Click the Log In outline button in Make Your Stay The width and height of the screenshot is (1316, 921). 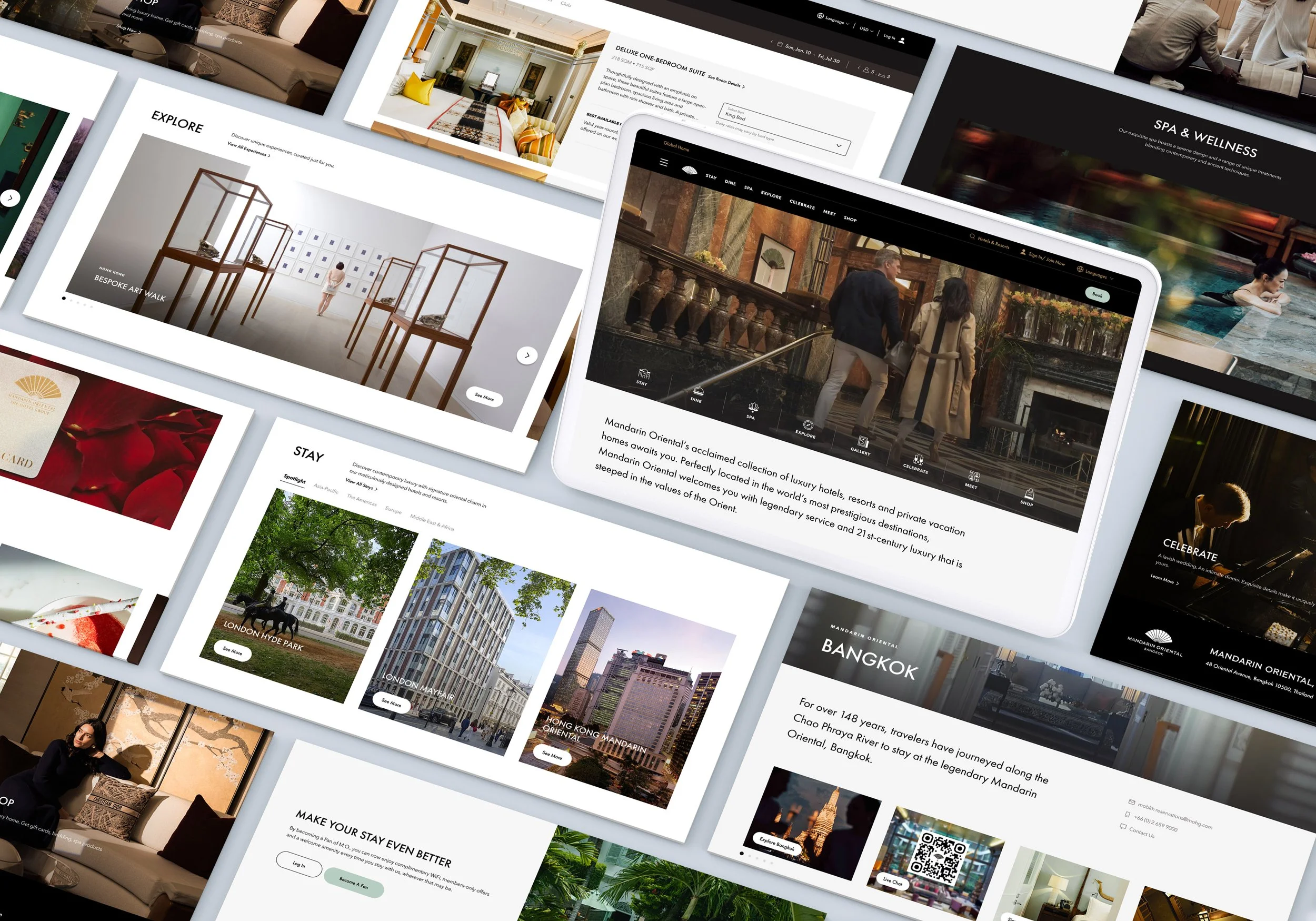pos(298,864)
